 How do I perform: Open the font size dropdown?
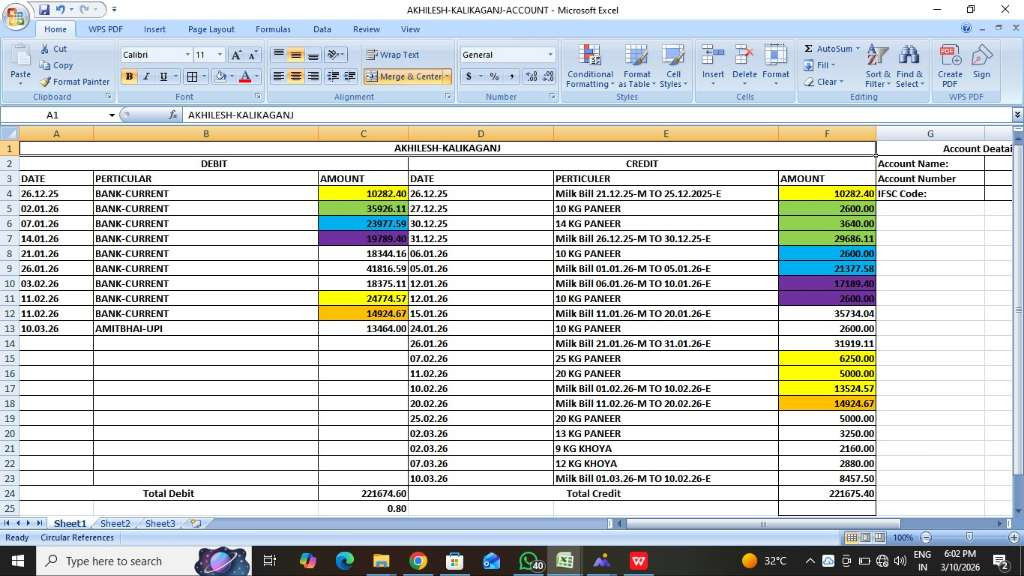point(220,55)
